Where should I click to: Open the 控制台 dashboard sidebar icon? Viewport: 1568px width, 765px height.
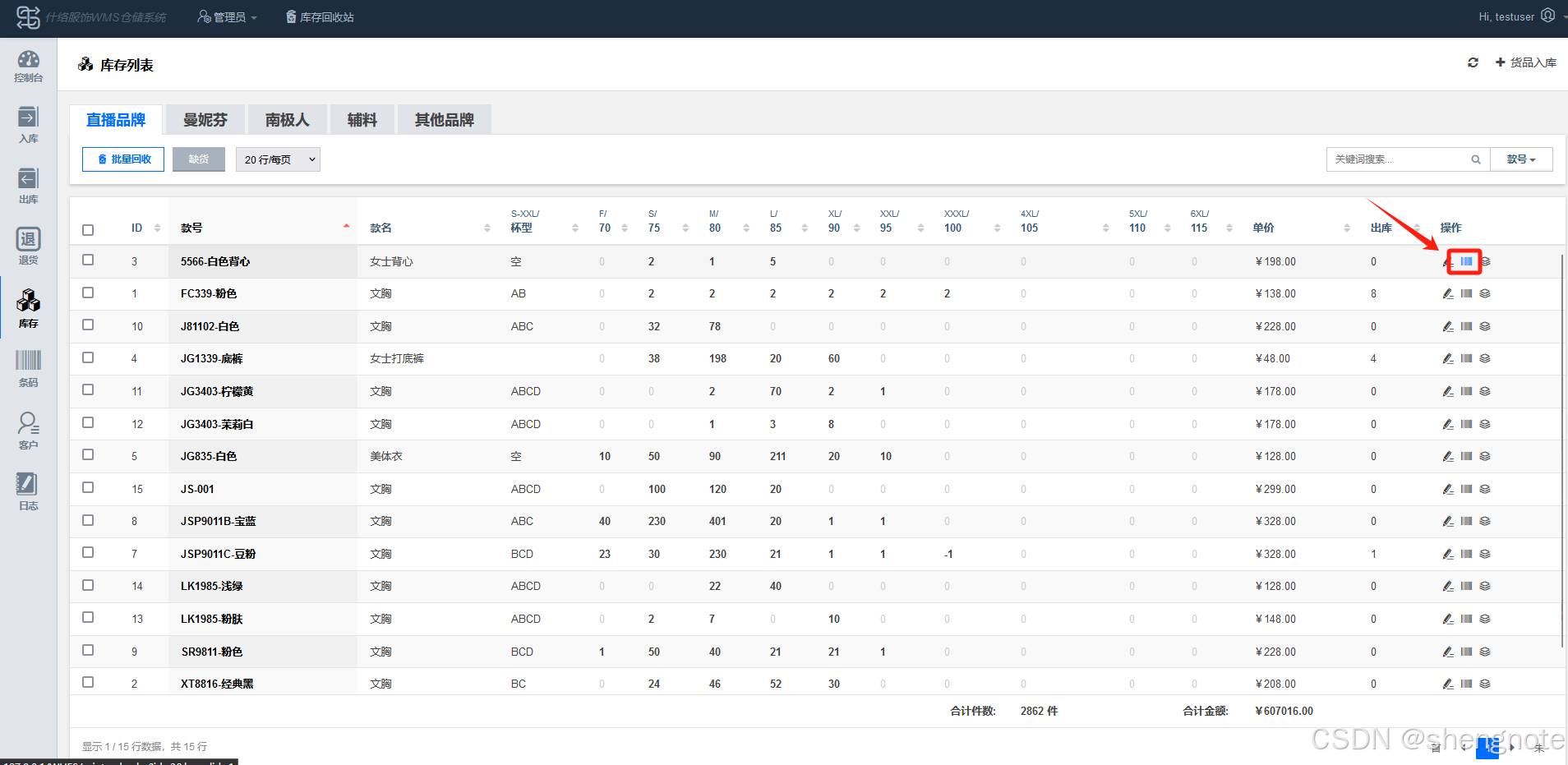28,66
